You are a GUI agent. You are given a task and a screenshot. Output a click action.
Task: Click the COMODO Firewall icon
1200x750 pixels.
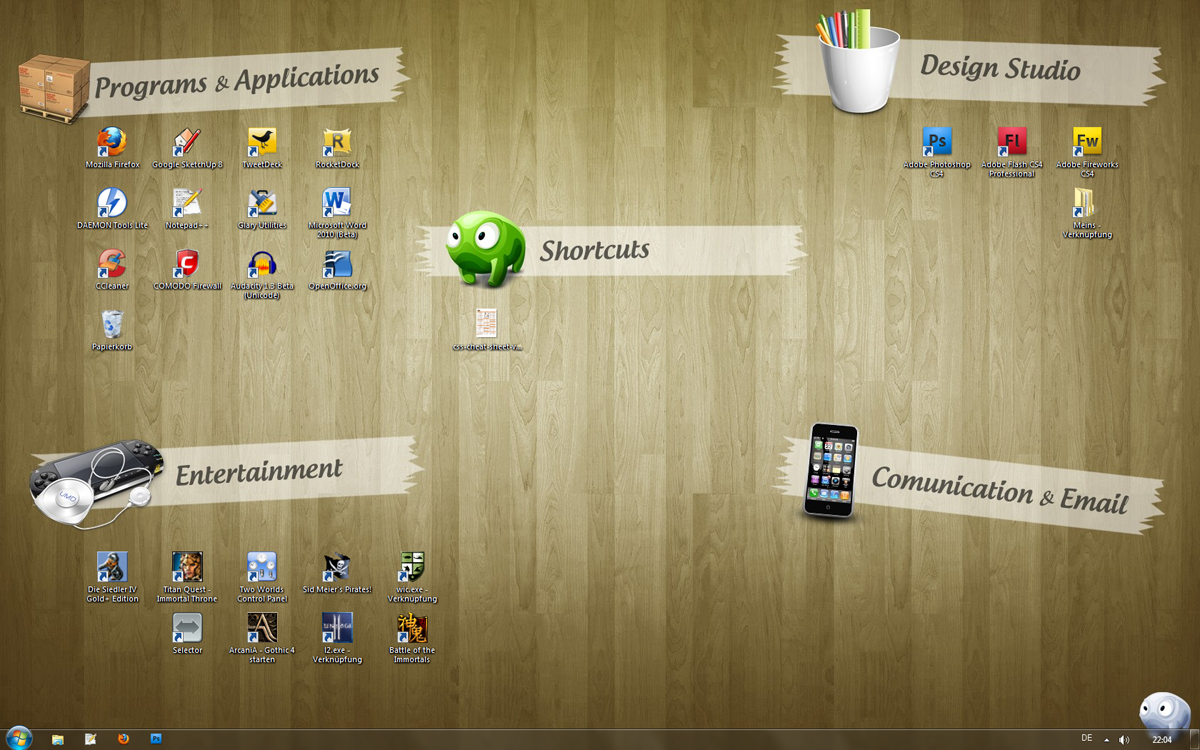[187, 264]
